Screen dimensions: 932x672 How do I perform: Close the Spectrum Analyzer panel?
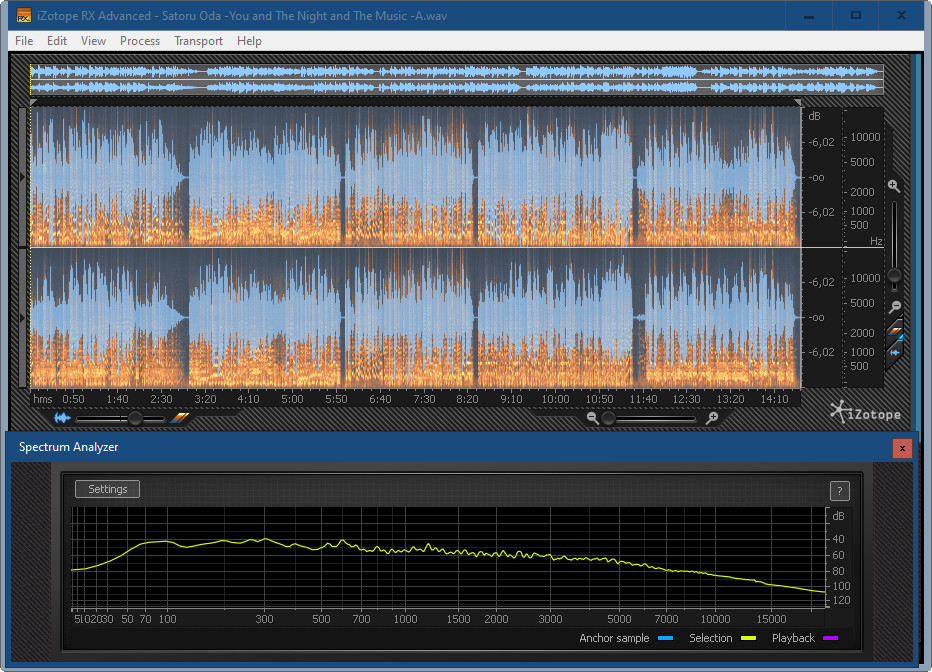click(x=902, y=448)
